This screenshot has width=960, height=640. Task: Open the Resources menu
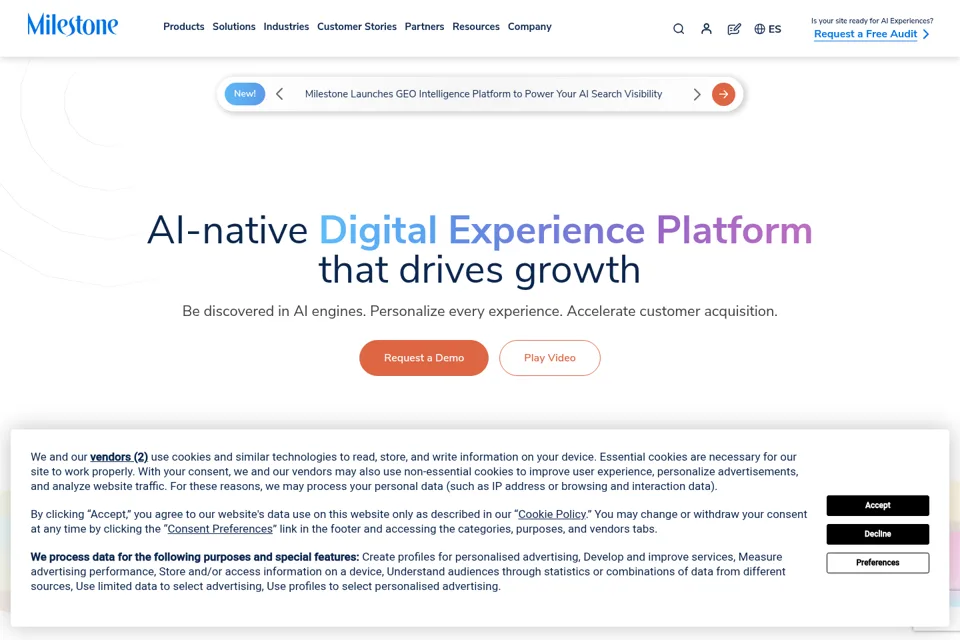click(476, 26)
